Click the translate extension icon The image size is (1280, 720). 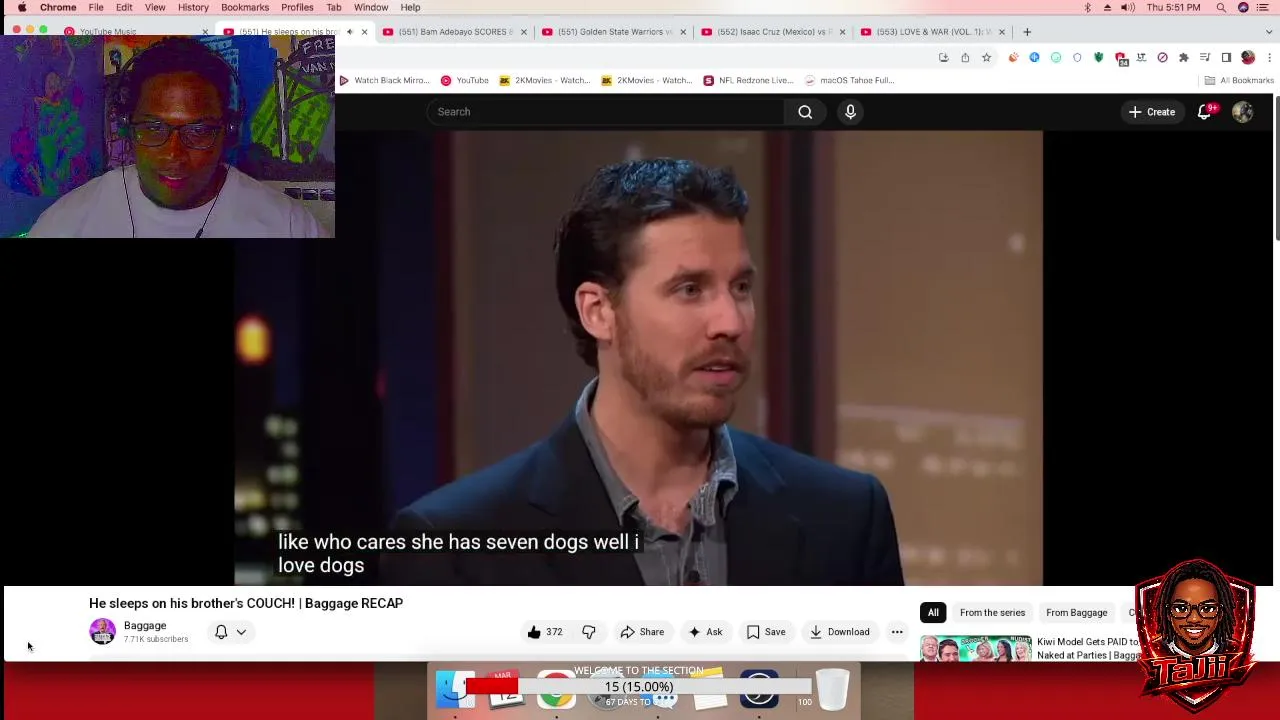tap(1141, 58)
